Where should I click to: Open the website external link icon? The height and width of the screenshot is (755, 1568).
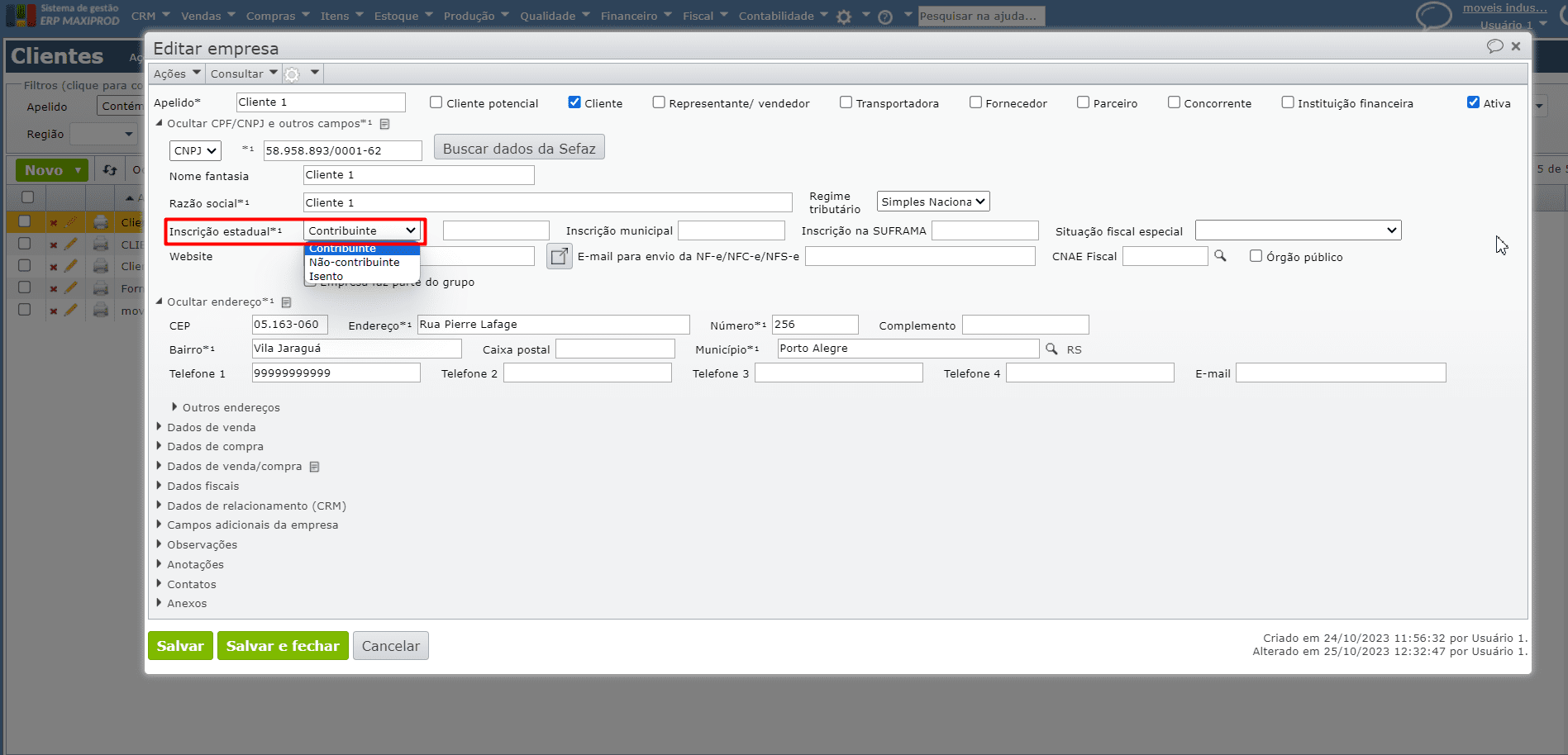pos(560,256)
